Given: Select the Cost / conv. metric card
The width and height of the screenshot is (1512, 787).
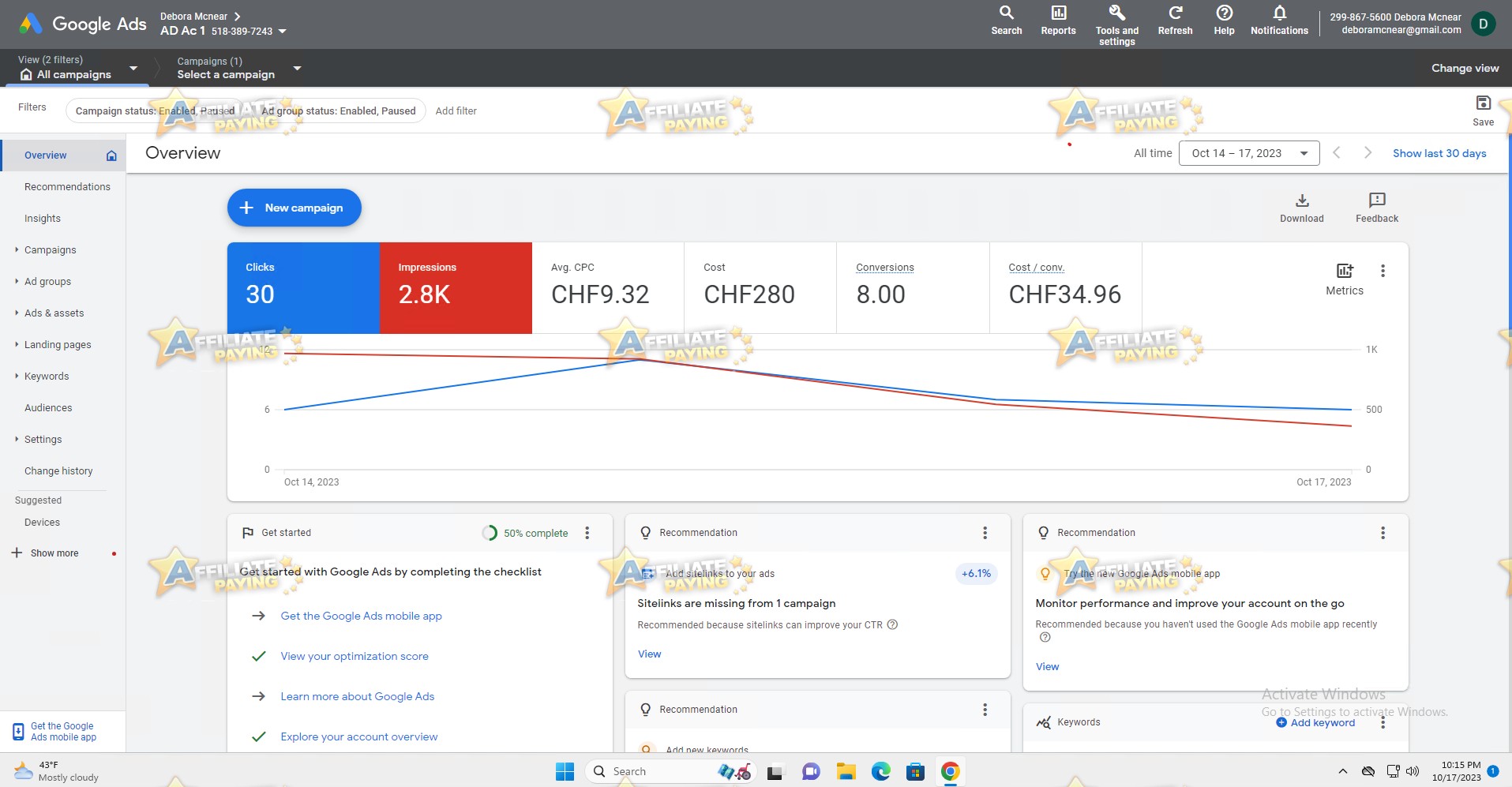Looking at the screenshot, I should 1065,287.
